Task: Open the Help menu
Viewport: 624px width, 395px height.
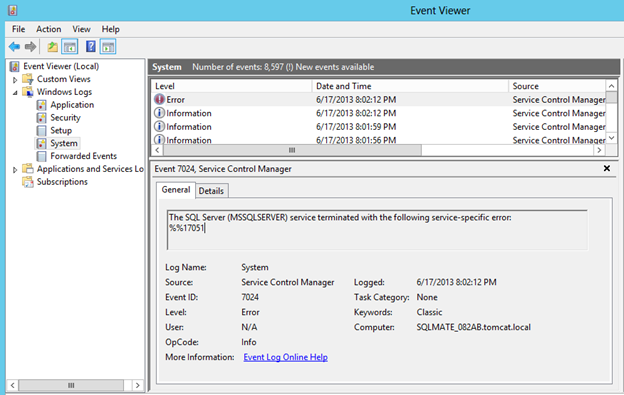Action: [x=110, y=29]
